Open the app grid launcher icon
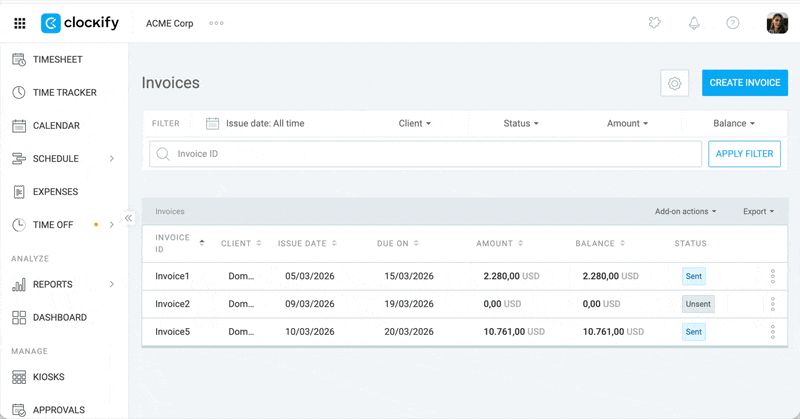This screenshot has width=800, height=419. (19, 23)
